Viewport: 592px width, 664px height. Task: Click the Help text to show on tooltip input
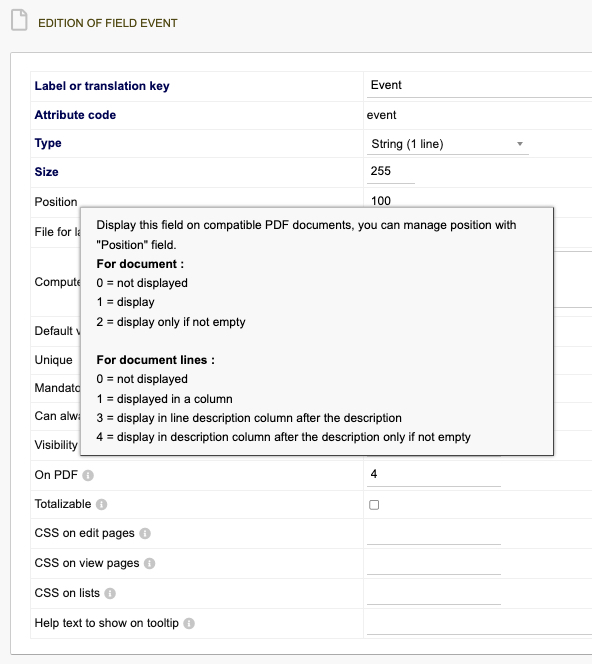coord(479,623)
